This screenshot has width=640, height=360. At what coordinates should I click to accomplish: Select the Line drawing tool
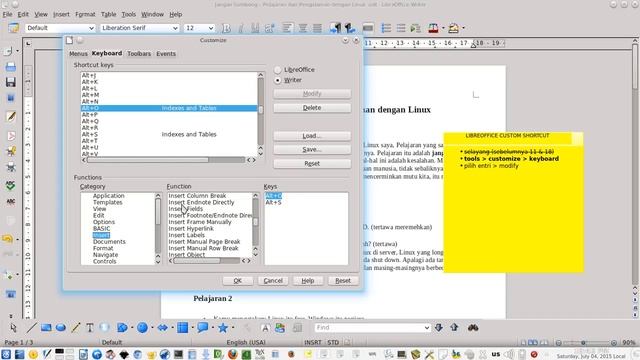click(31, 327)
